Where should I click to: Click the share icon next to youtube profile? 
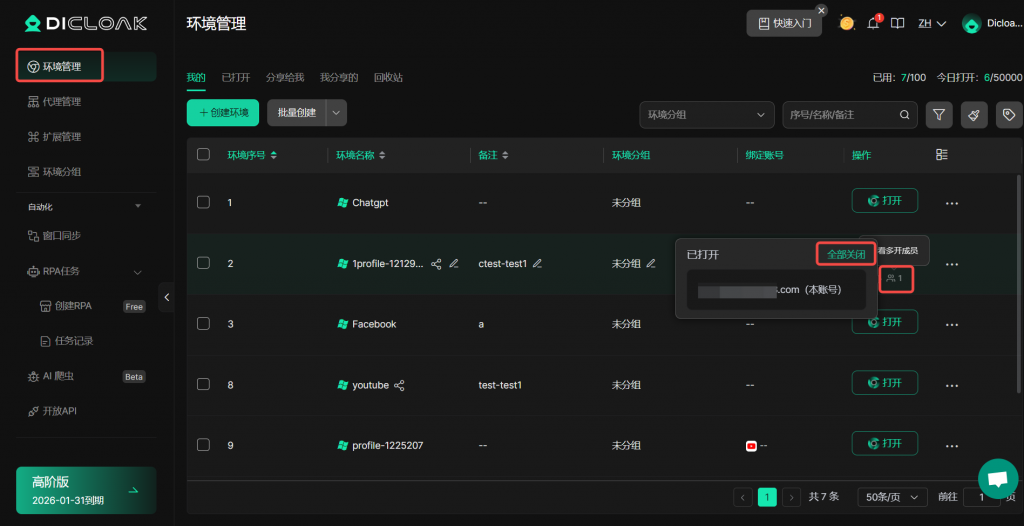(x=400, y=385)
